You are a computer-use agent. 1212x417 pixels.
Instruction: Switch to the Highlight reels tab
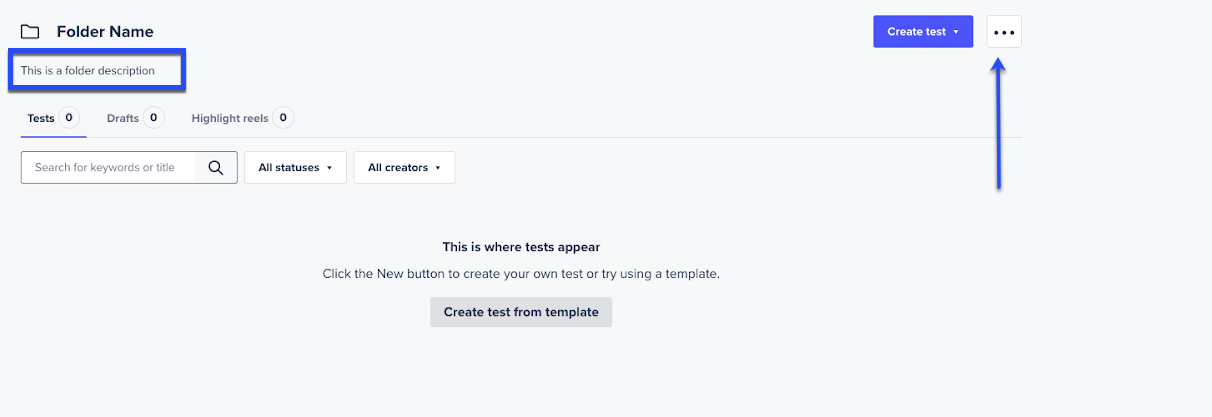[x=230, y=118]
